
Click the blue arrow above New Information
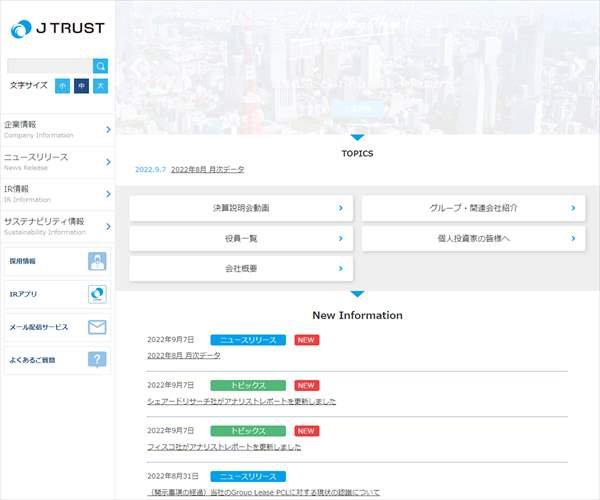pos(357,294)
